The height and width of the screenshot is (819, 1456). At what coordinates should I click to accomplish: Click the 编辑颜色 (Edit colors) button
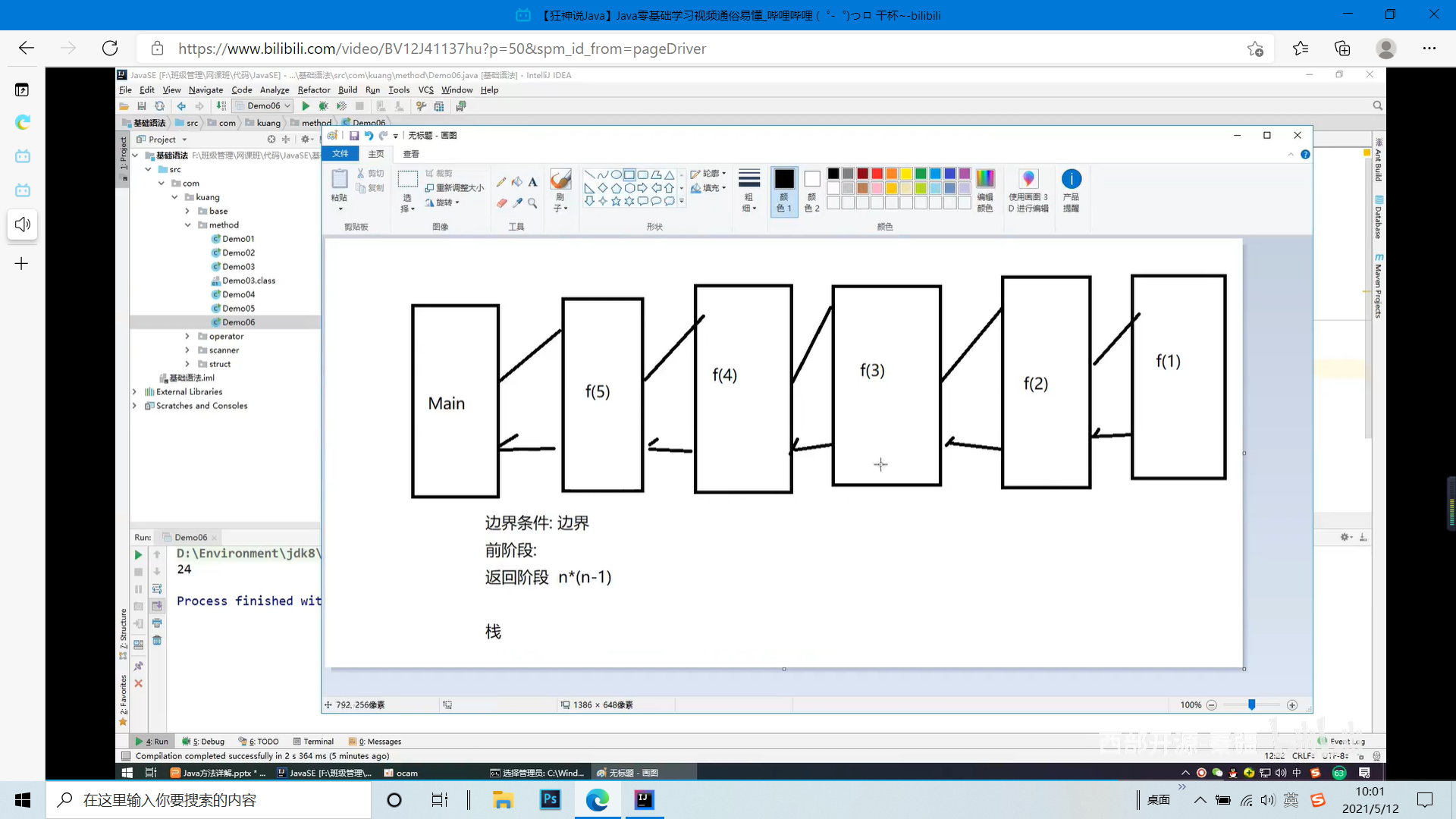coord(985,190)
